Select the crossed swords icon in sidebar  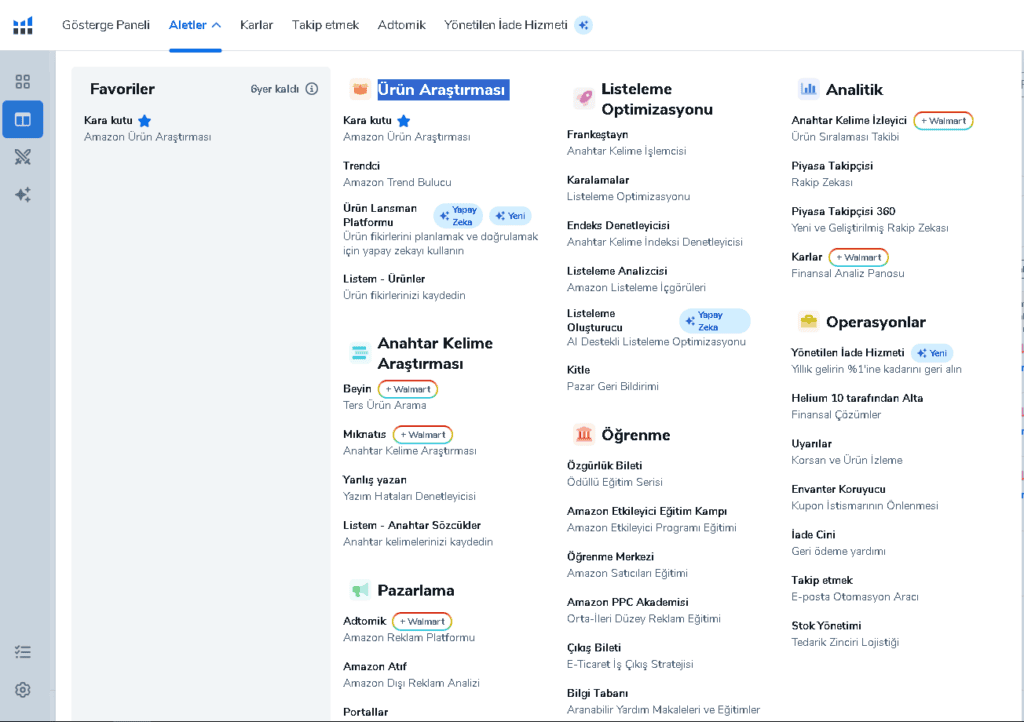(23, 157)
